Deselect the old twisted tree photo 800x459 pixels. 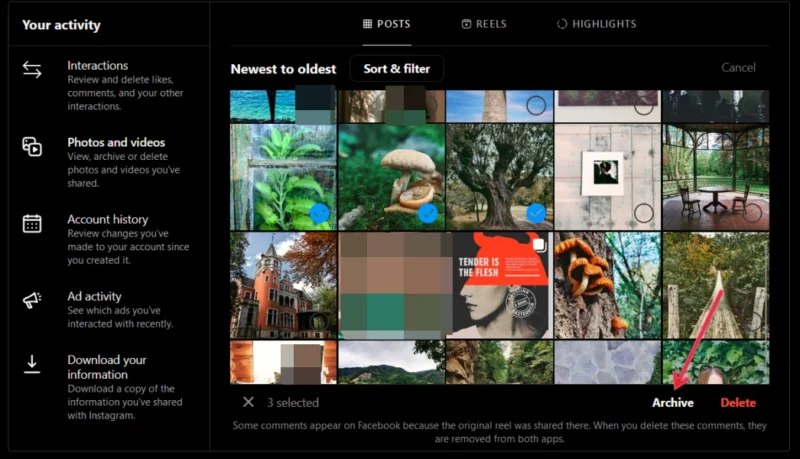click(536, 213)
